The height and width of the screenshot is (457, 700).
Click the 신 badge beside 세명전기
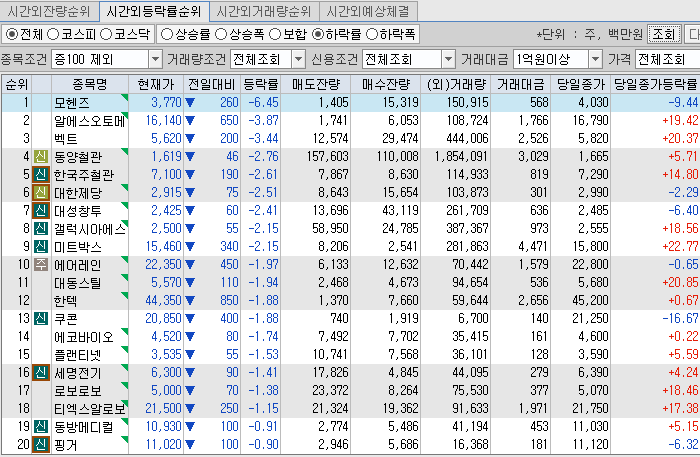click(41, 373)
